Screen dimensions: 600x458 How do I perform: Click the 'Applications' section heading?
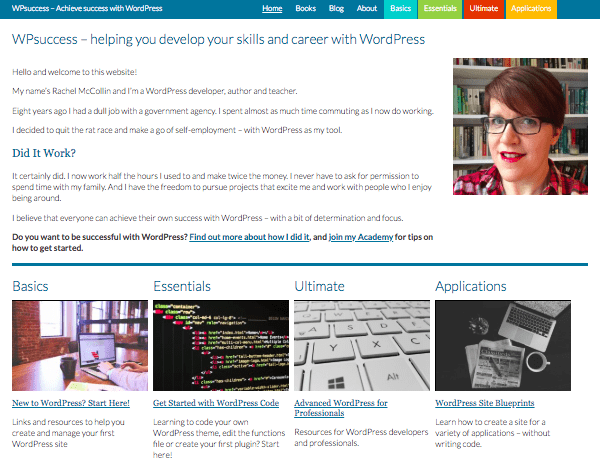point(471,286)
